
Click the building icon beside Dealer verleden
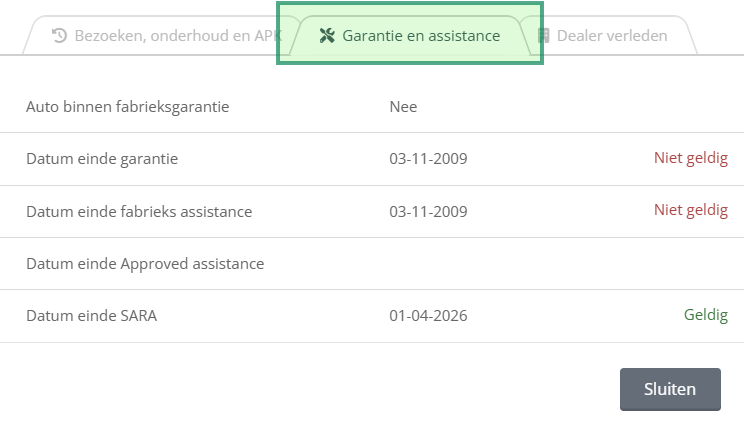point(543,36)
